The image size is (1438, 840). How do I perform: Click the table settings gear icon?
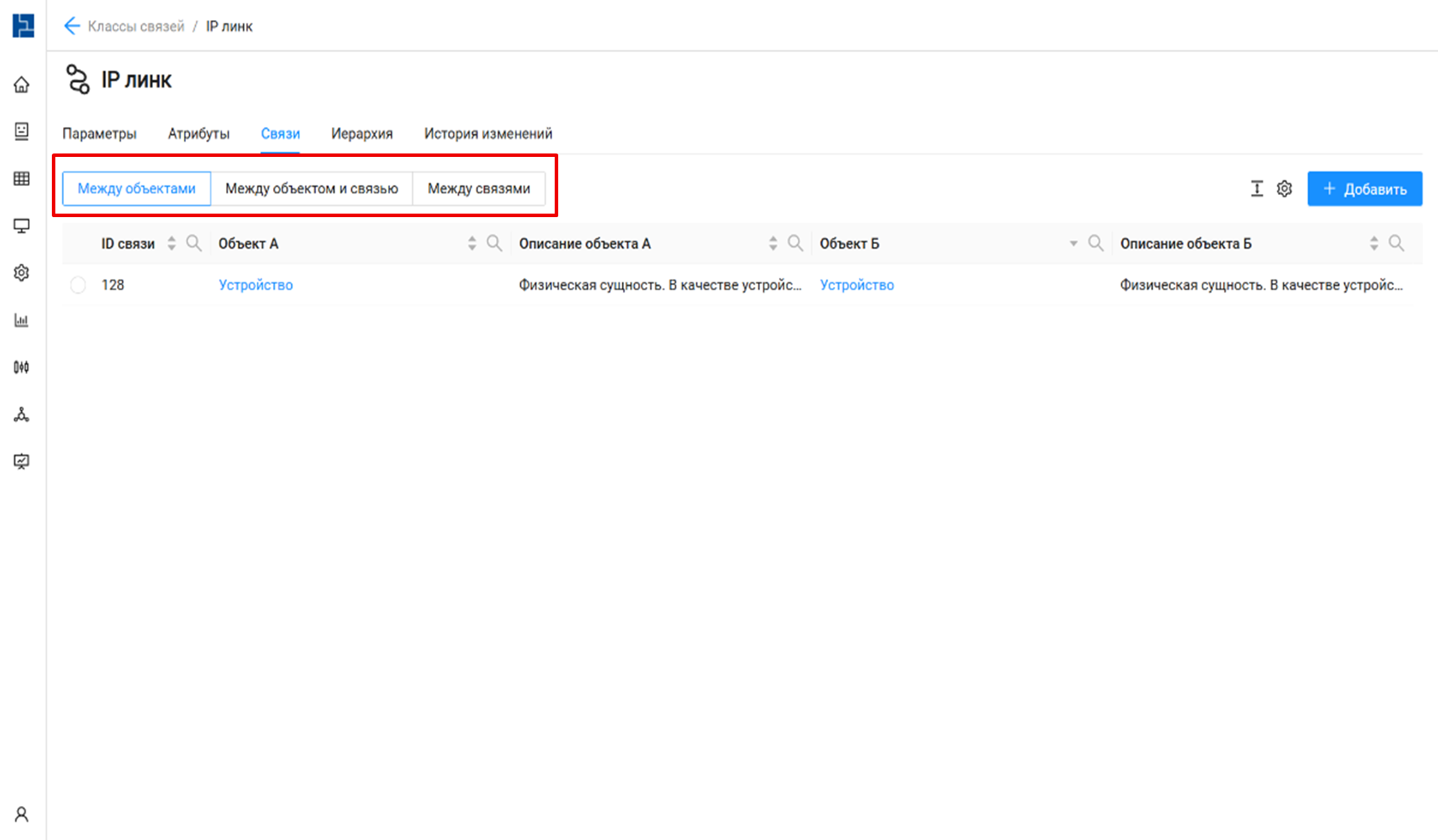1284,189
